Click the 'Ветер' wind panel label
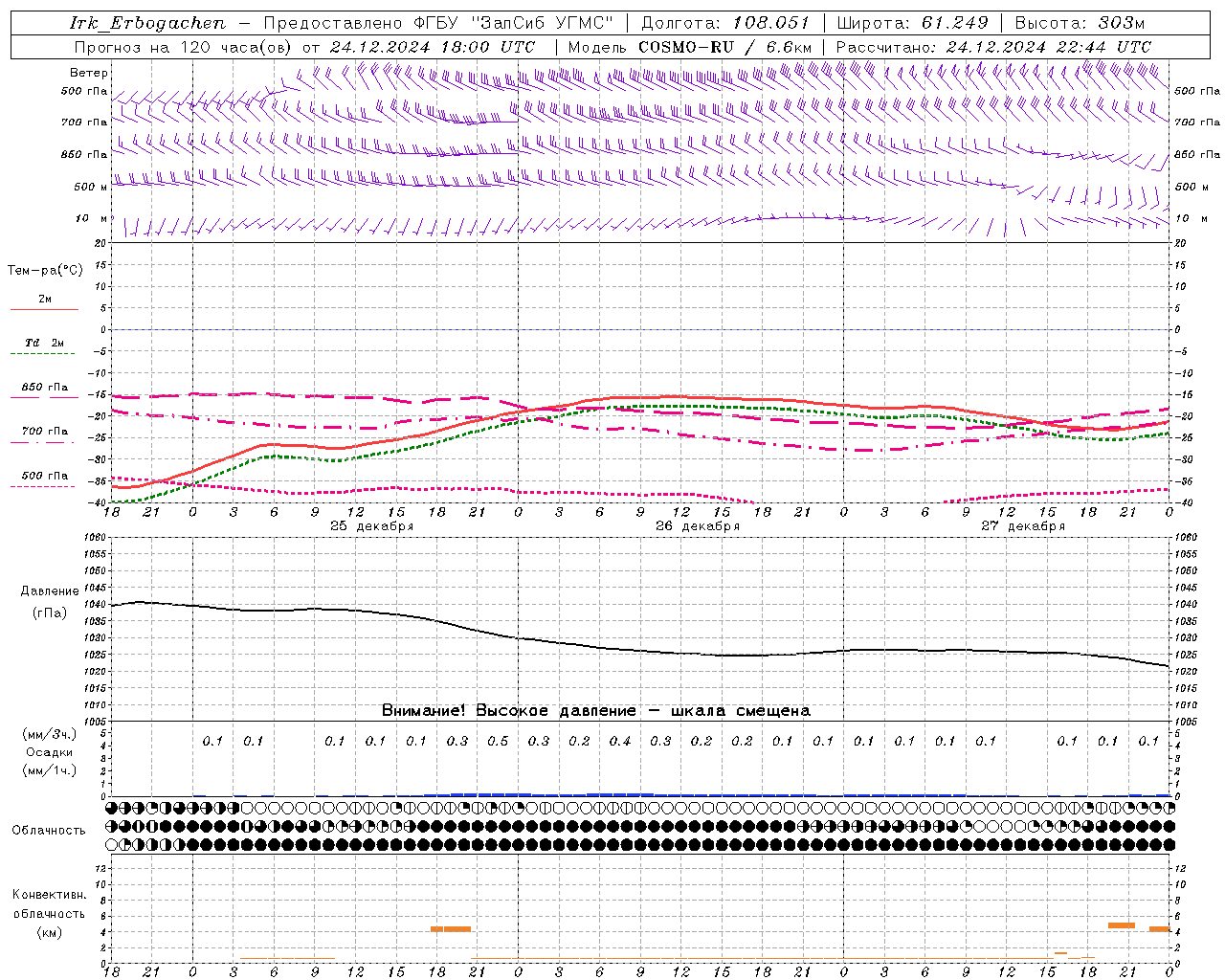This screenshot has height=980, width=1225. pos(89,73)
